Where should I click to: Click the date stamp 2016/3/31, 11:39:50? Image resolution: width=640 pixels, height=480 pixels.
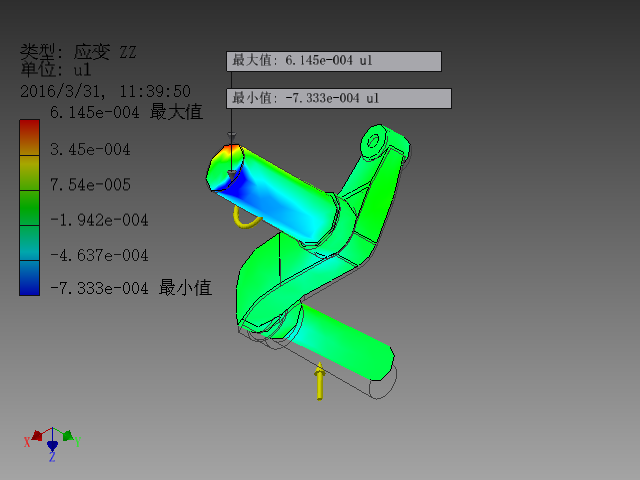click(105, 91)
